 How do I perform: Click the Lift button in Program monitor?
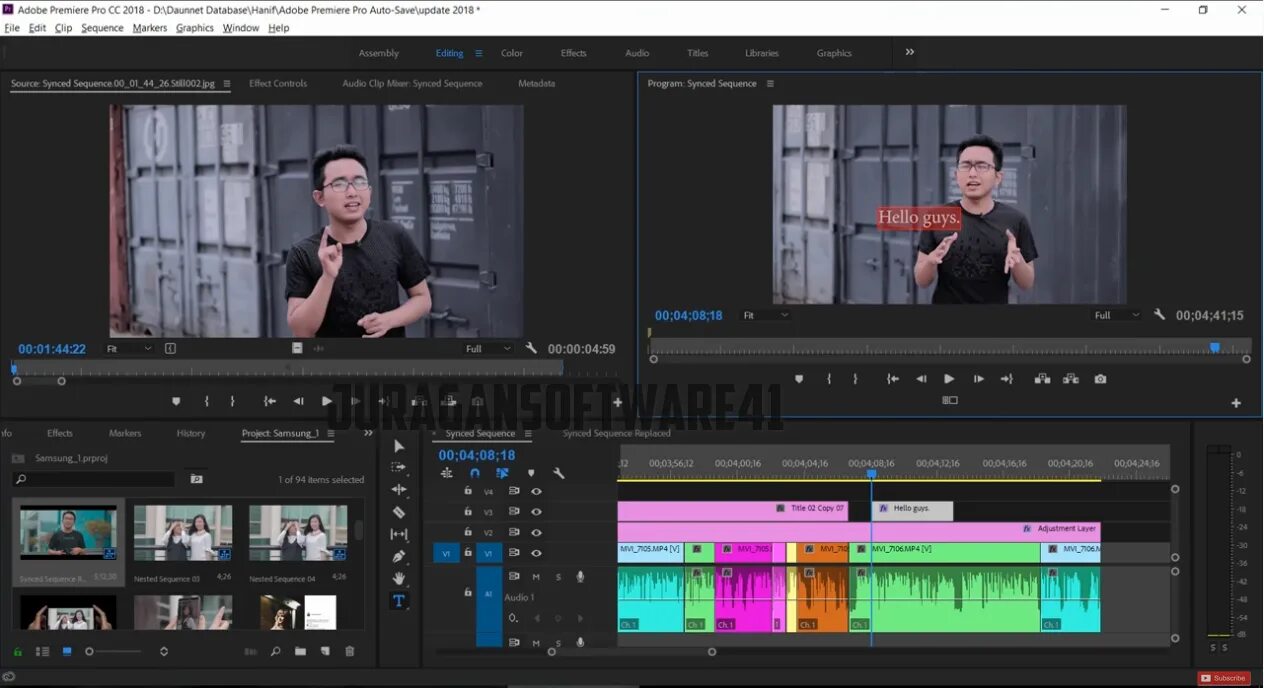(1042, 379)
